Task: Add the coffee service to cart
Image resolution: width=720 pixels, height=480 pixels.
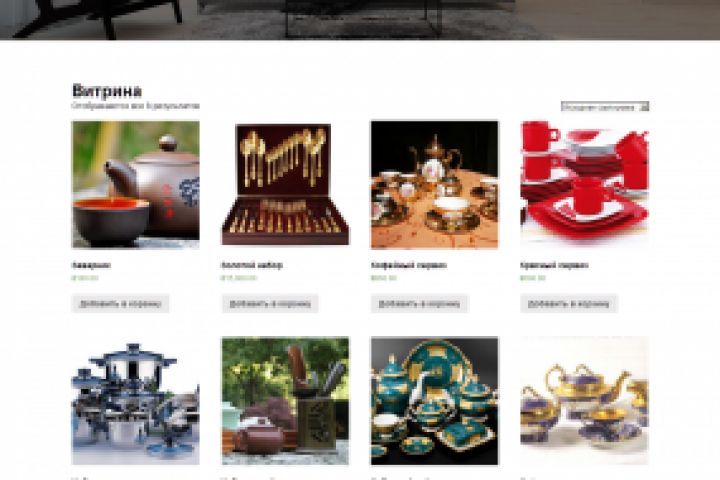Action: click(419, 304)
